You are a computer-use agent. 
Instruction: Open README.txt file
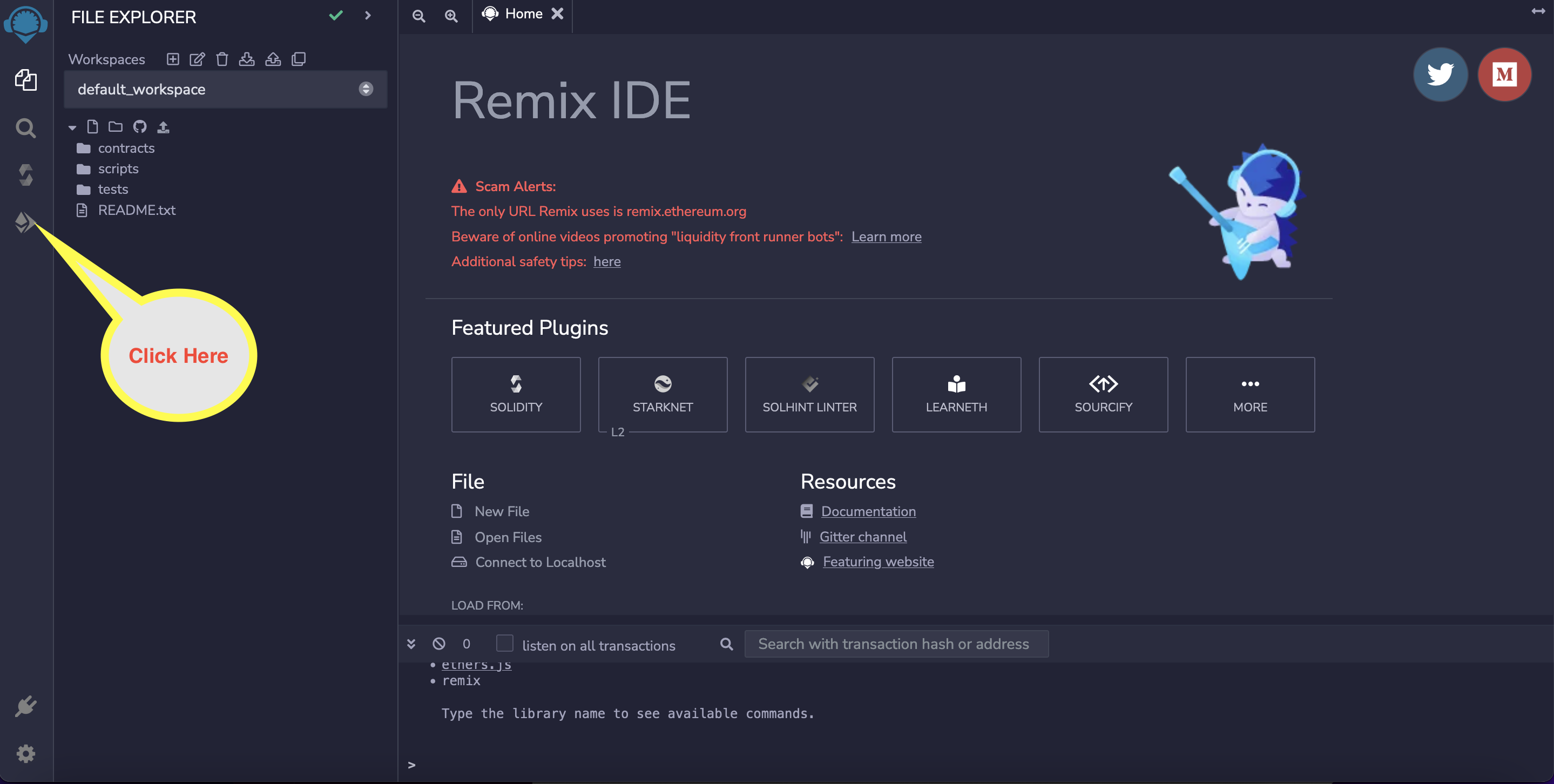coord(136,210)
